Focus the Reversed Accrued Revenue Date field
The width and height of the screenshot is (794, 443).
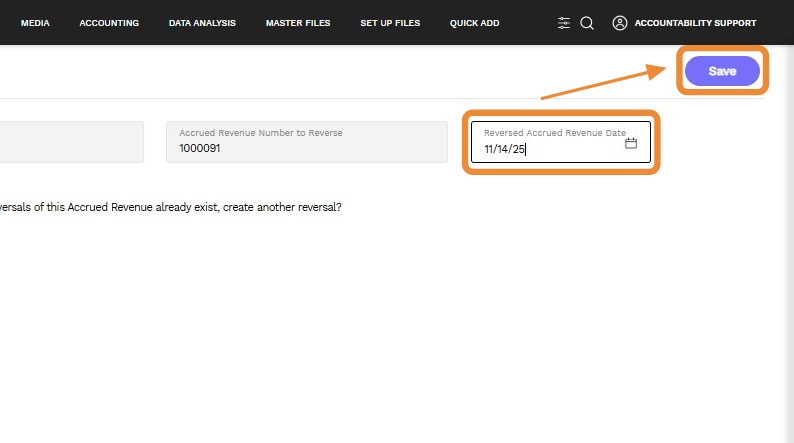[561, 142]
